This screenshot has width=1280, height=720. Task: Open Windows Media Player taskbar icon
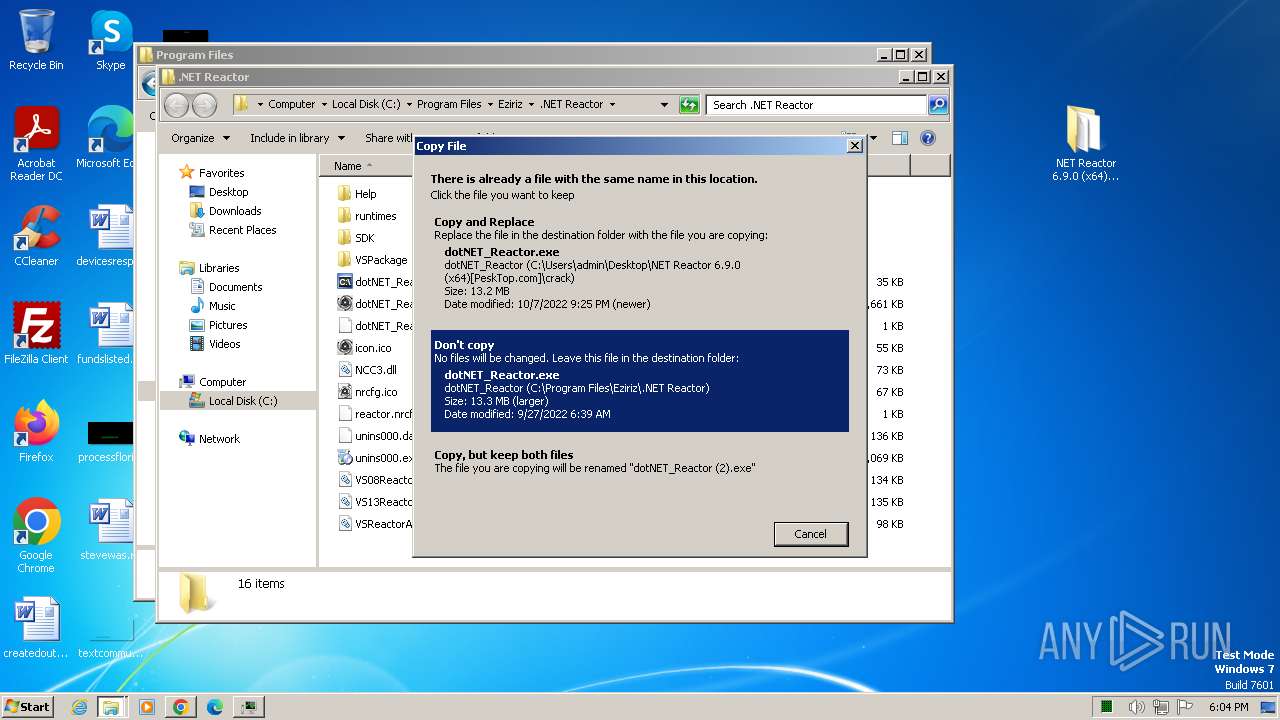[x=147, y=707]
